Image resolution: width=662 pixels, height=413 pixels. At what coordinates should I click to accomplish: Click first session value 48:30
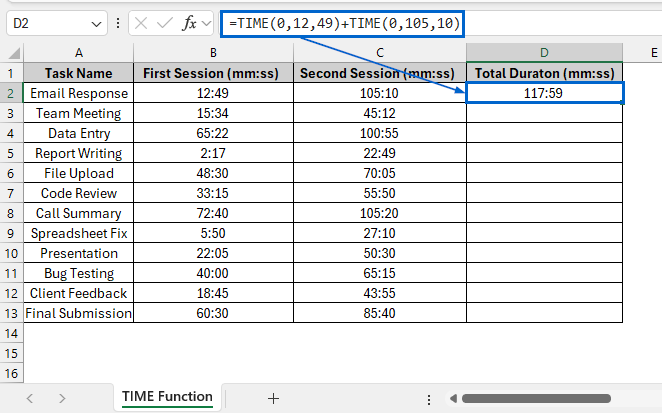pyautogui.click(x=213, y=173)
